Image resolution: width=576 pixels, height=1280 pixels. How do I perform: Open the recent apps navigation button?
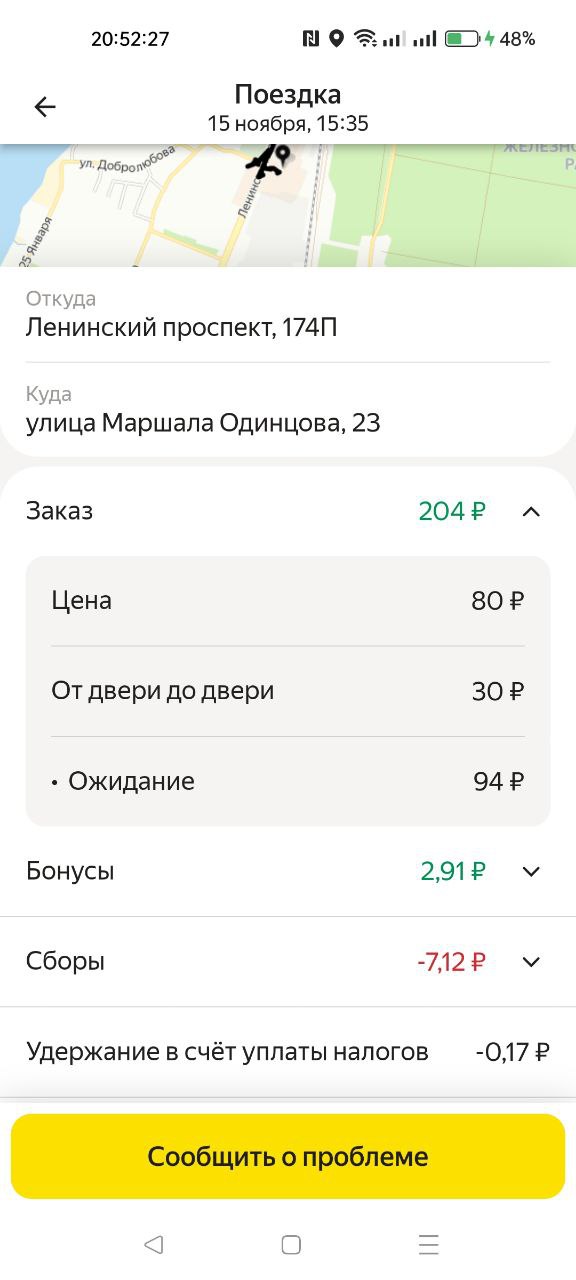tap(428, 1243)
